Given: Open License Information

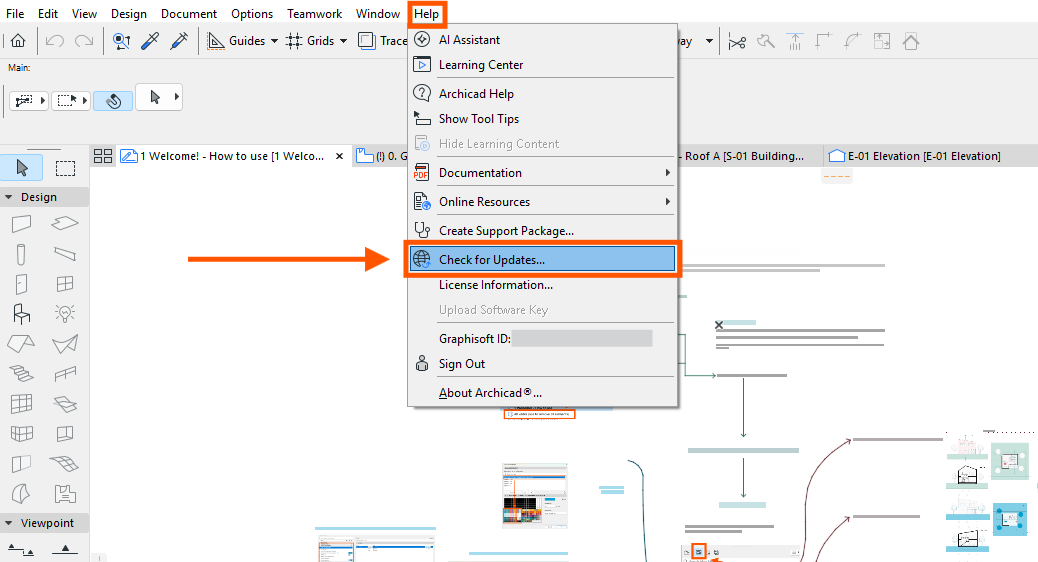Looking at the screenshot, I should pyautogui.click(x=542, y=285).
